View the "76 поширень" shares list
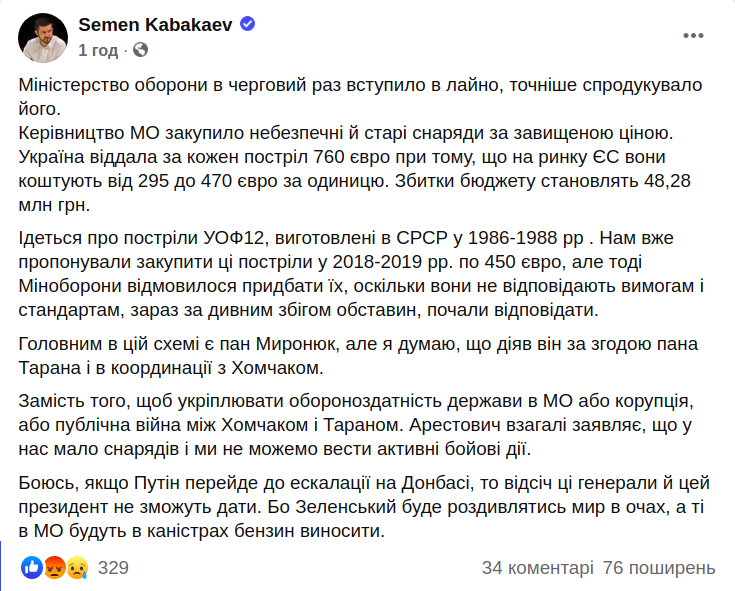This screenshot has width=735, height=591. point(659,568)
